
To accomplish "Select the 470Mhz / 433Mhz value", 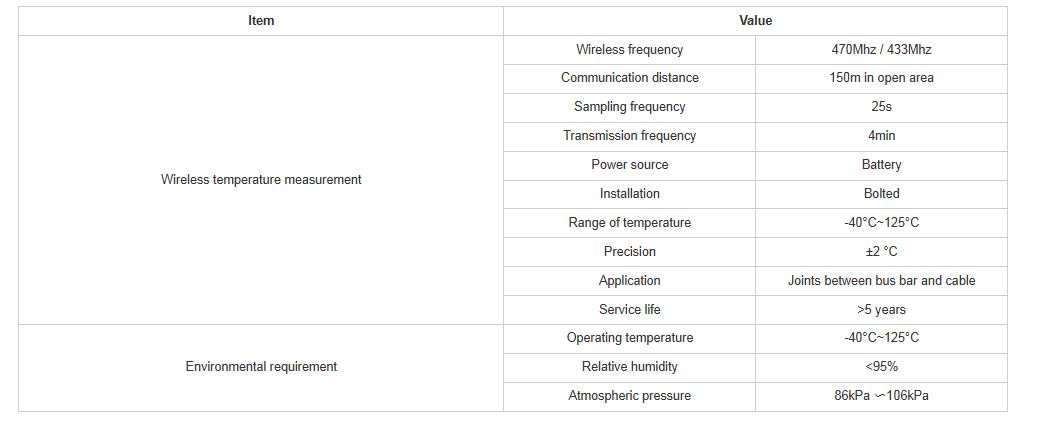I will pos(881,50).
